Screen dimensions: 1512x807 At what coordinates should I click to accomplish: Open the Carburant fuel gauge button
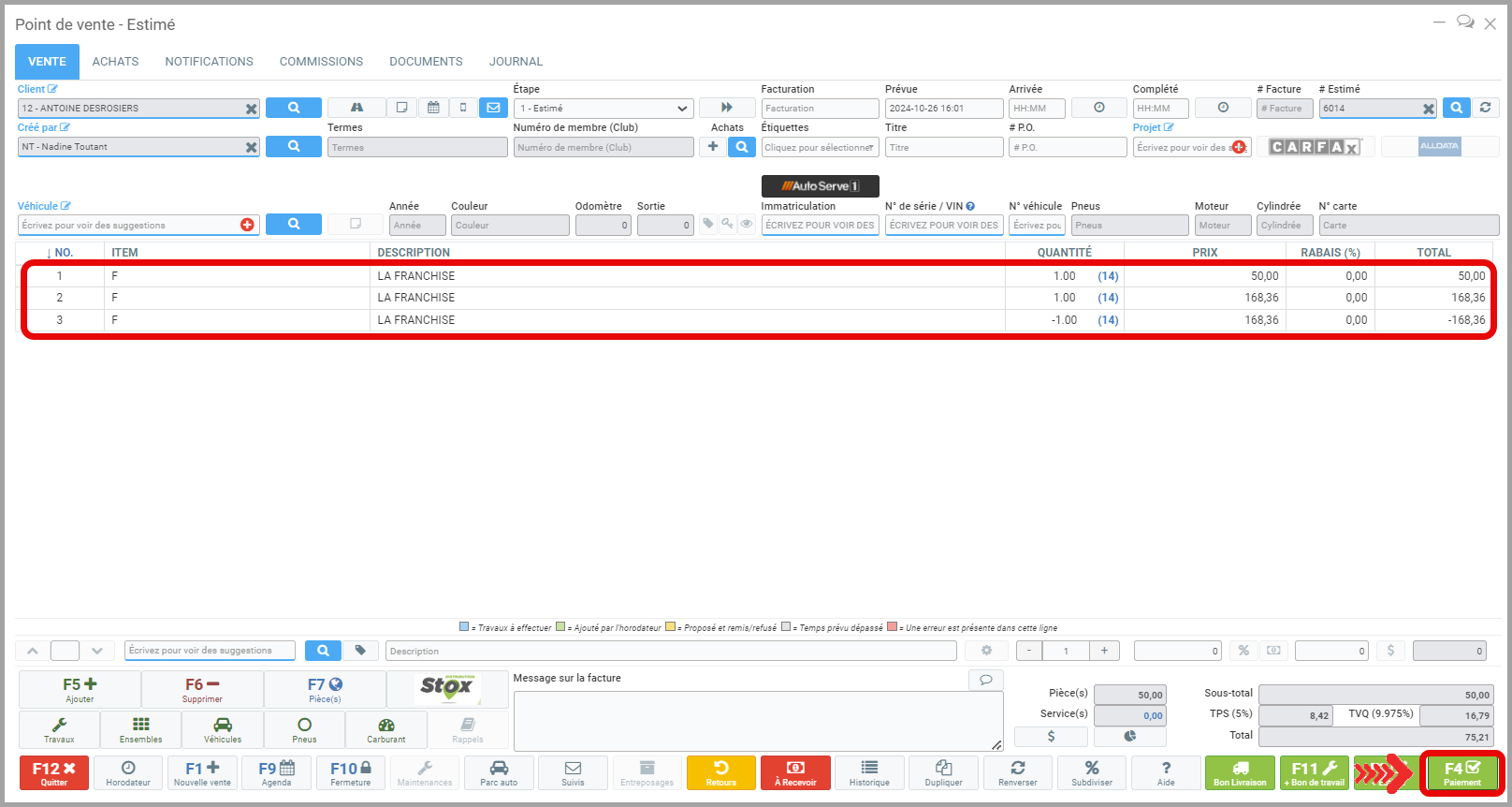(385, 729)
